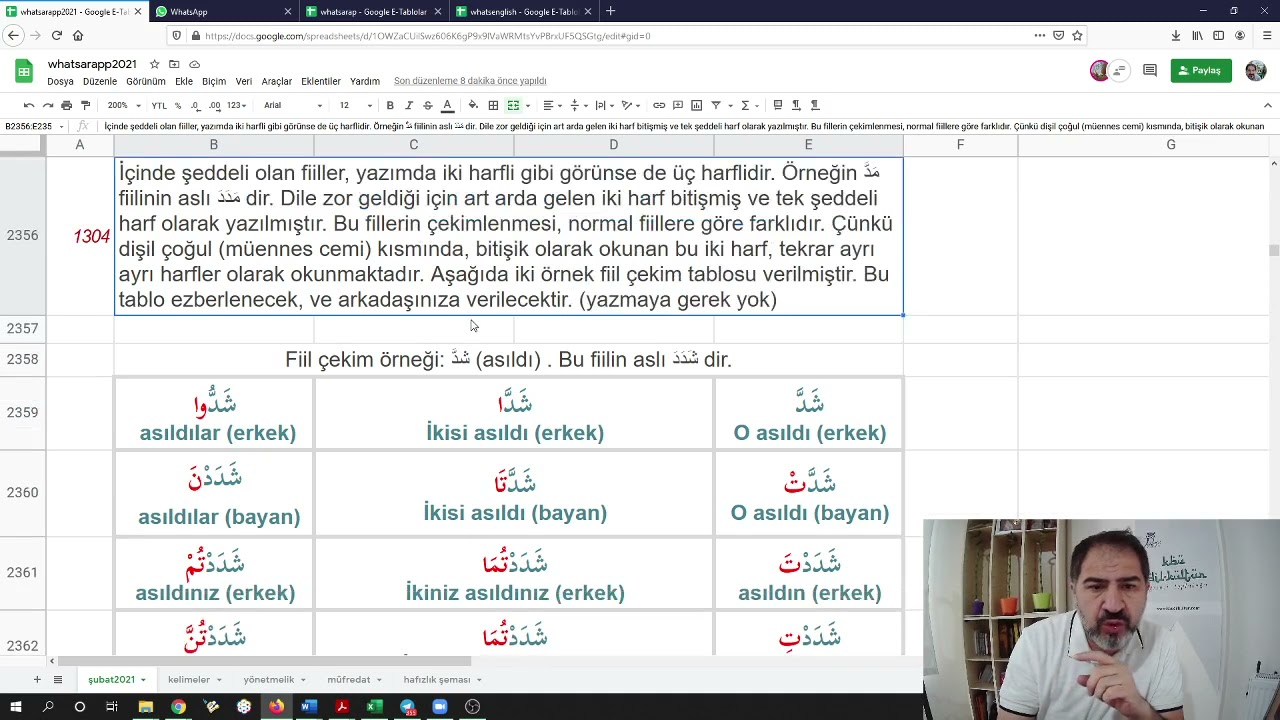This screenshot has width=1280, height=720.
Task: Click the redo arrow in toolbar
Action: 47,105
